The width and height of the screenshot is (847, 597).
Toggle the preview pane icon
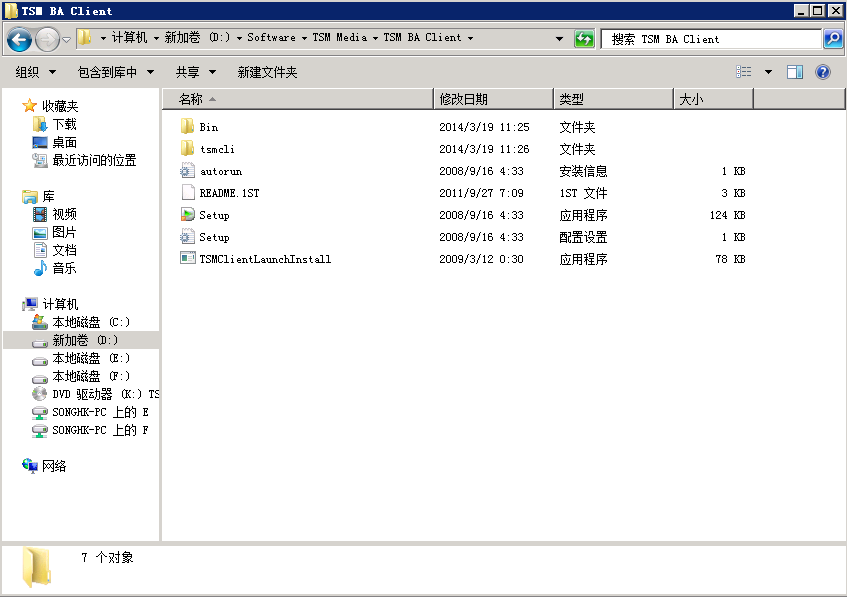click(795, 72)
